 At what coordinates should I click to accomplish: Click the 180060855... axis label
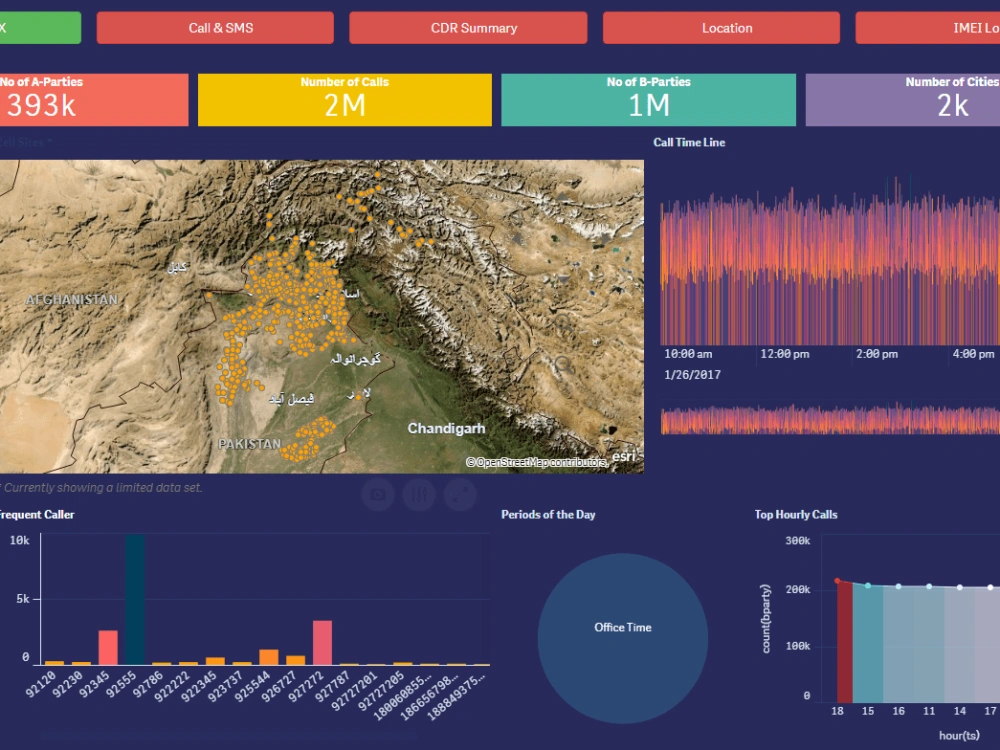402,696
